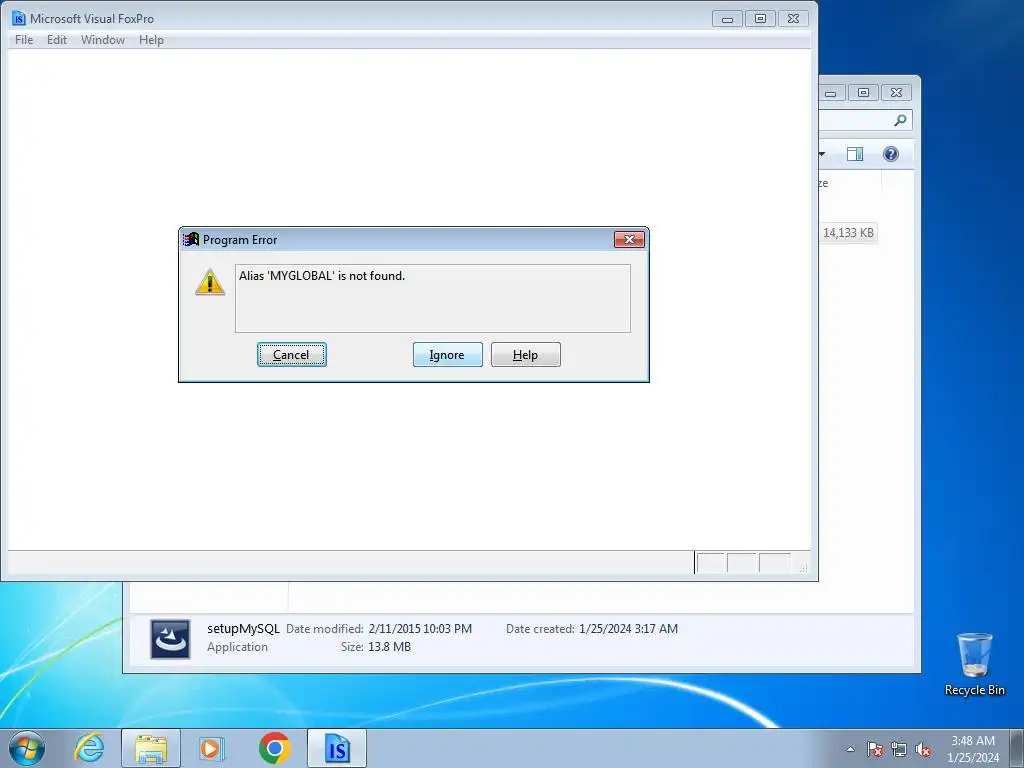
Task: Launch Internet Explorer from the taskbar
Action: (x=89, y=748)
